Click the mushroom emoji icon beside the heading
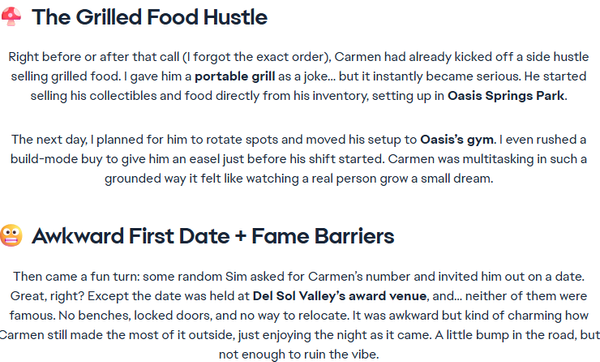The image size is (600, 362). click(11, 16)
